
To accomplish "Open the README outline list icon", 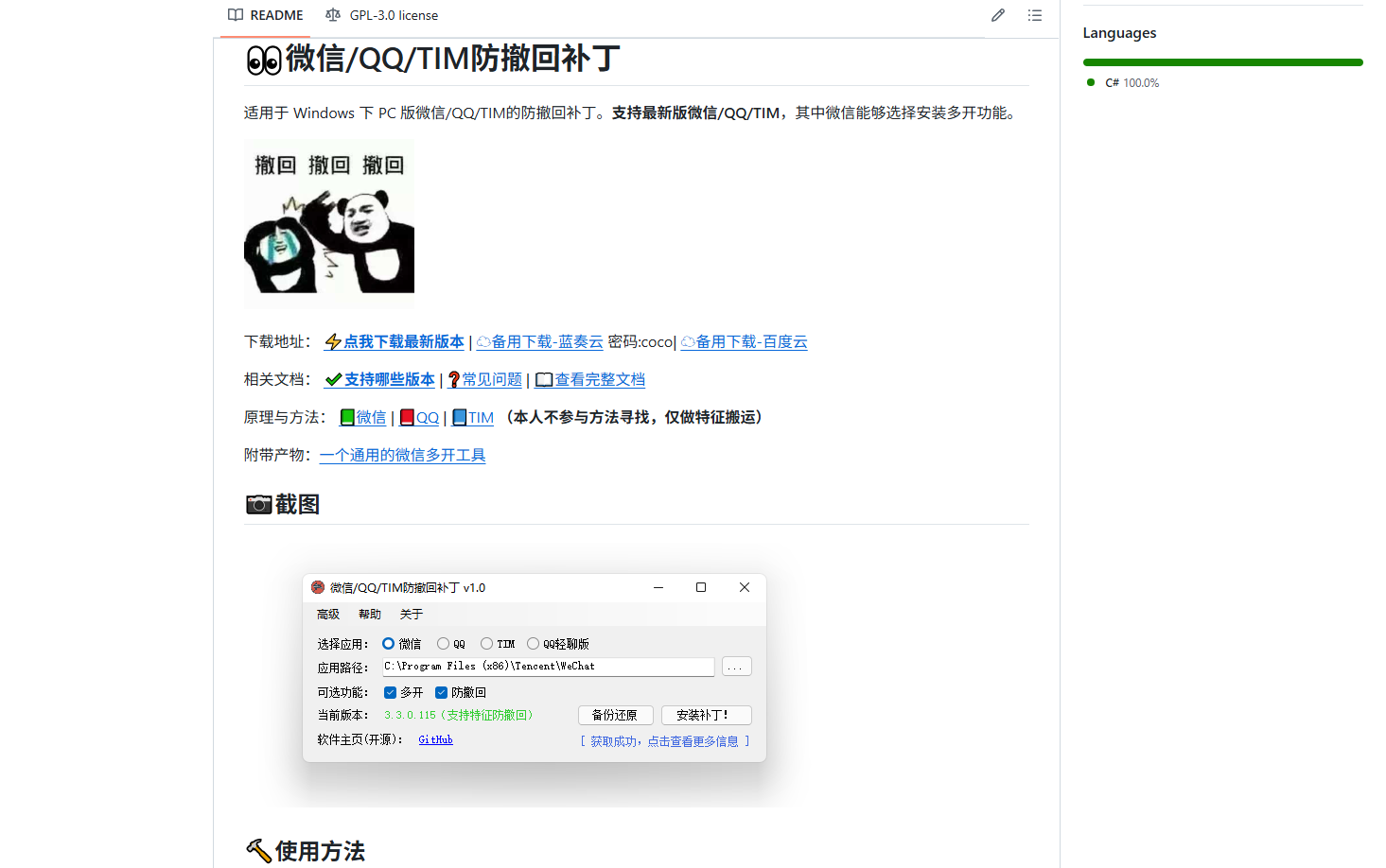I will click(1034, 15).
